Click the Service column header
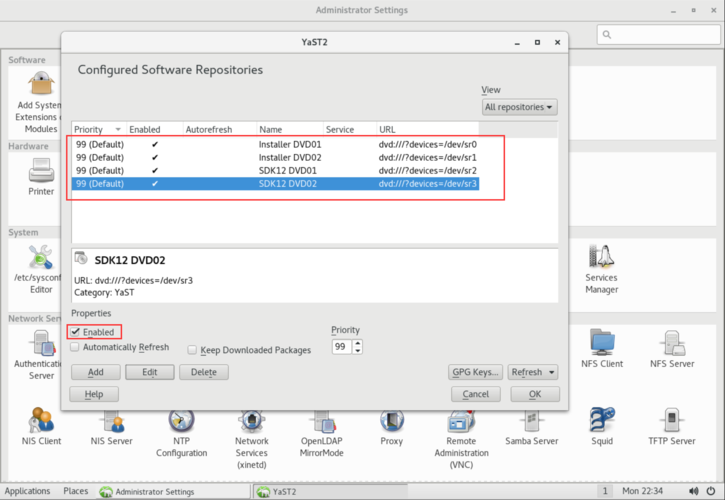This screenshot has width=725, height=500. (x=350, y=130)
